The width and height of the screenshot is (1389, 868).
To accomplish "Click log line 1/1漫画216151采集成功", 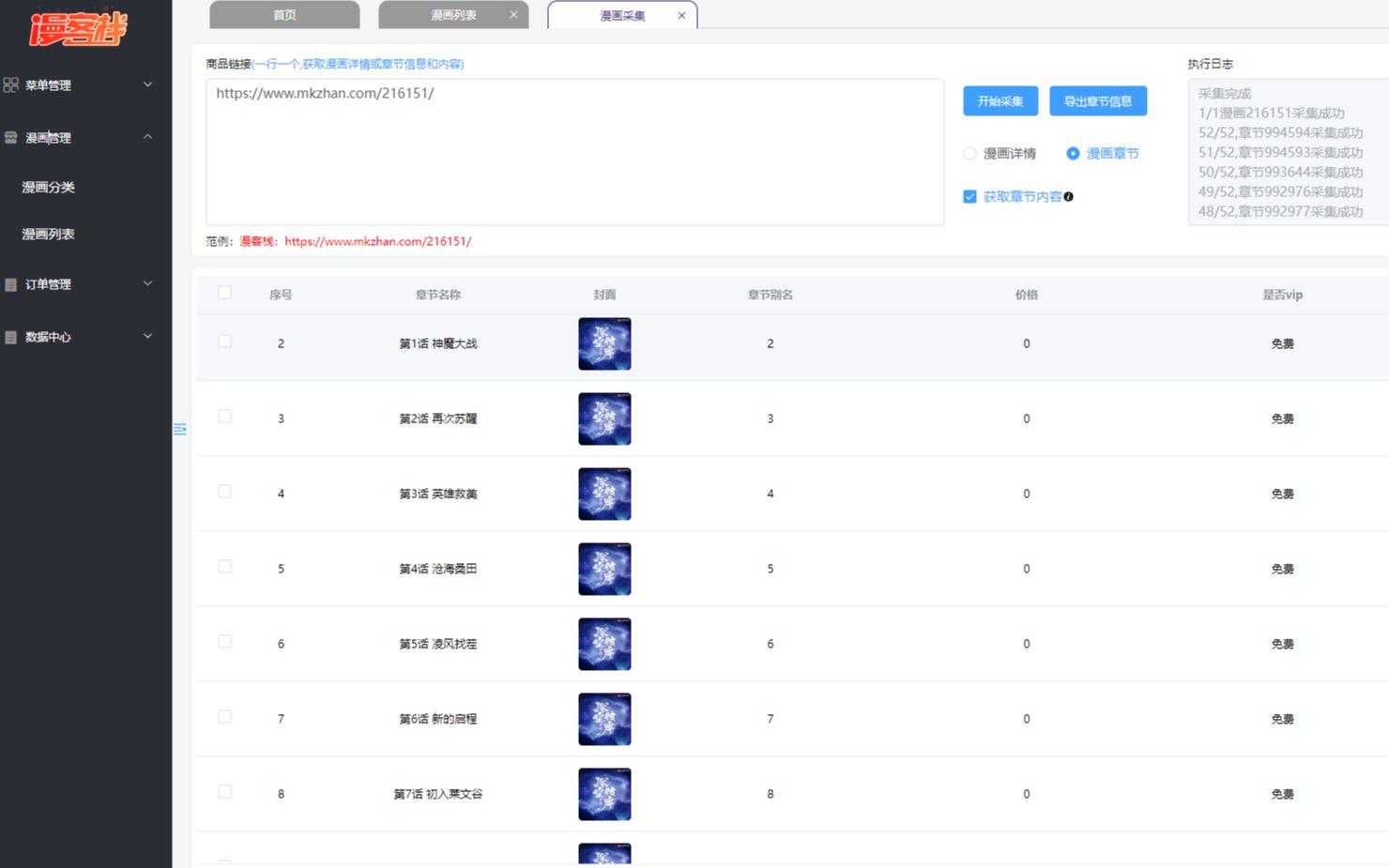I will pyautogui.click(x=1271, y=113).
